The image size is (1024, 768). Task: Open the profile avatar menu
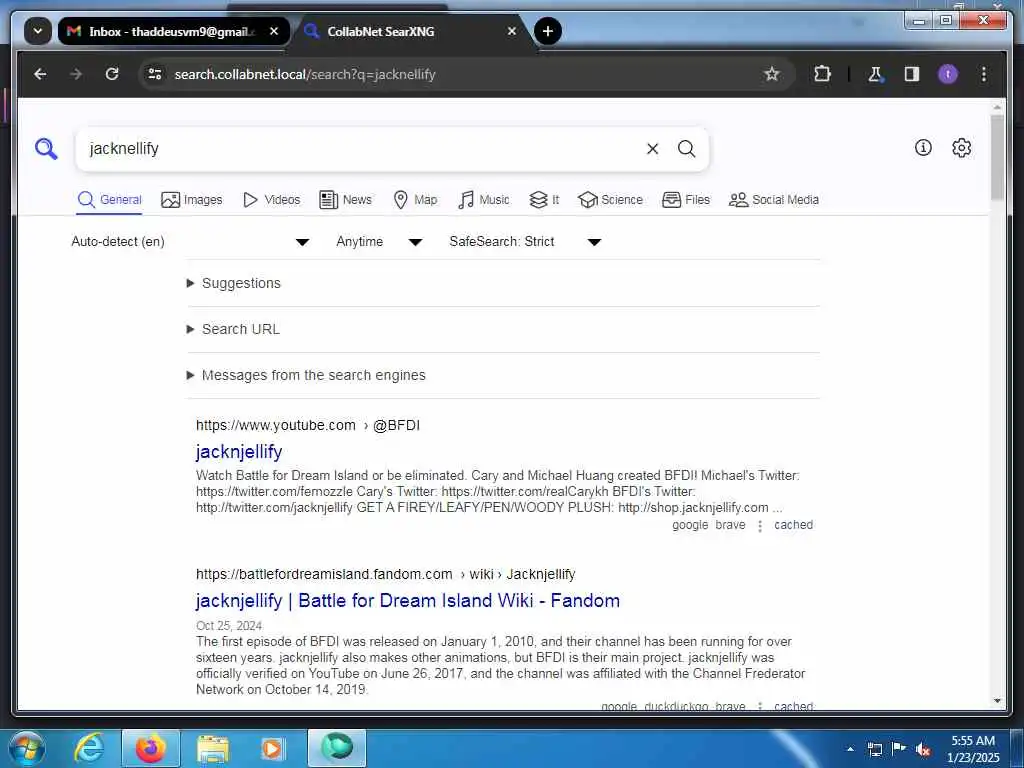948,74
